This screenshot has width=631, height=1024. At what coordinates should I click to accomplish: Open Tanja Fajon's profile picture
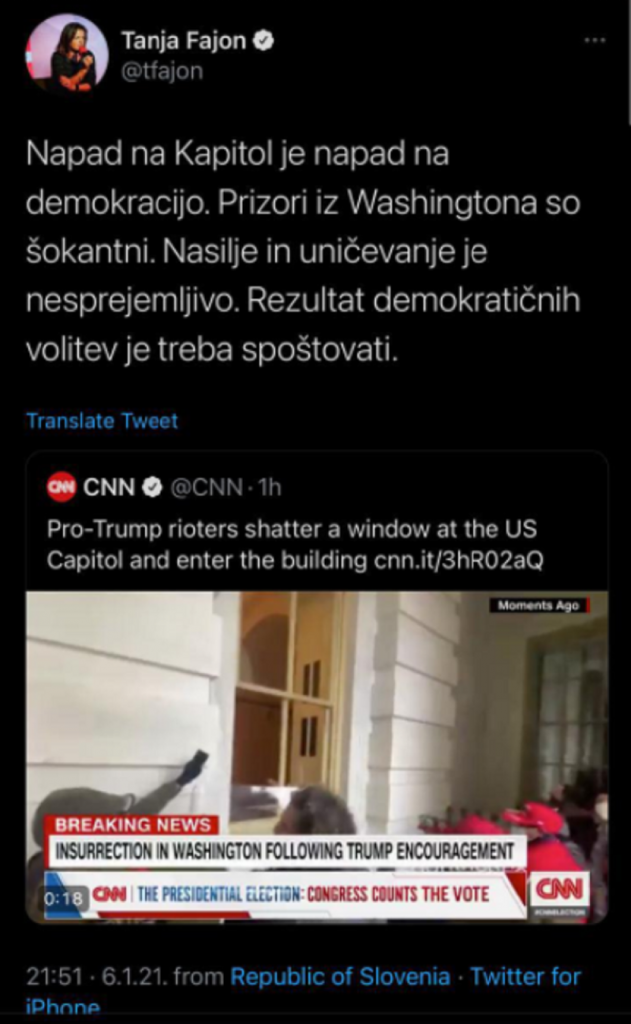pyautogui.click(x=67, y=55)
